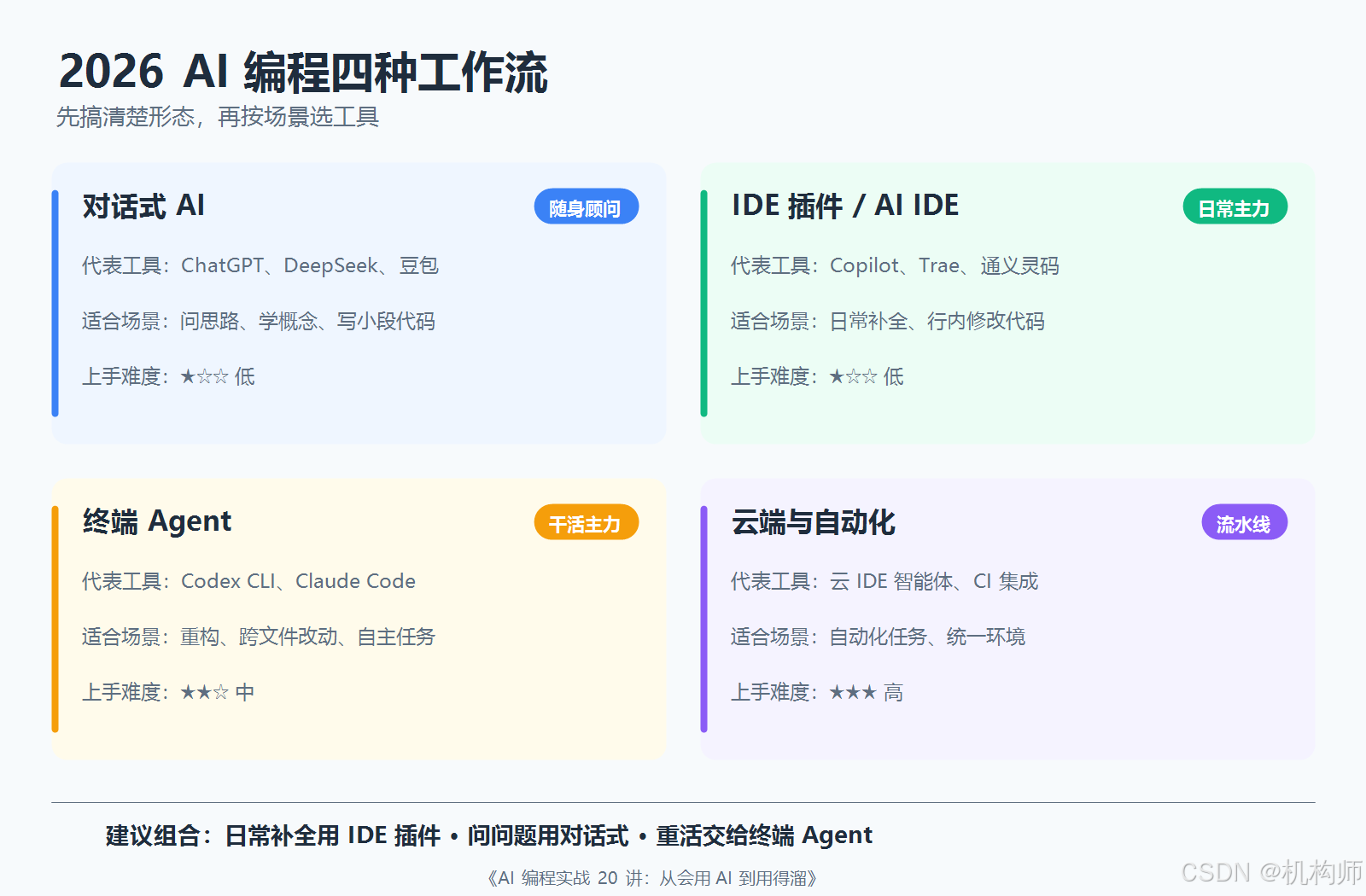Click the '上手难度：★★★ 高' line
The image size is (1366, 896).
pos(817,692)
